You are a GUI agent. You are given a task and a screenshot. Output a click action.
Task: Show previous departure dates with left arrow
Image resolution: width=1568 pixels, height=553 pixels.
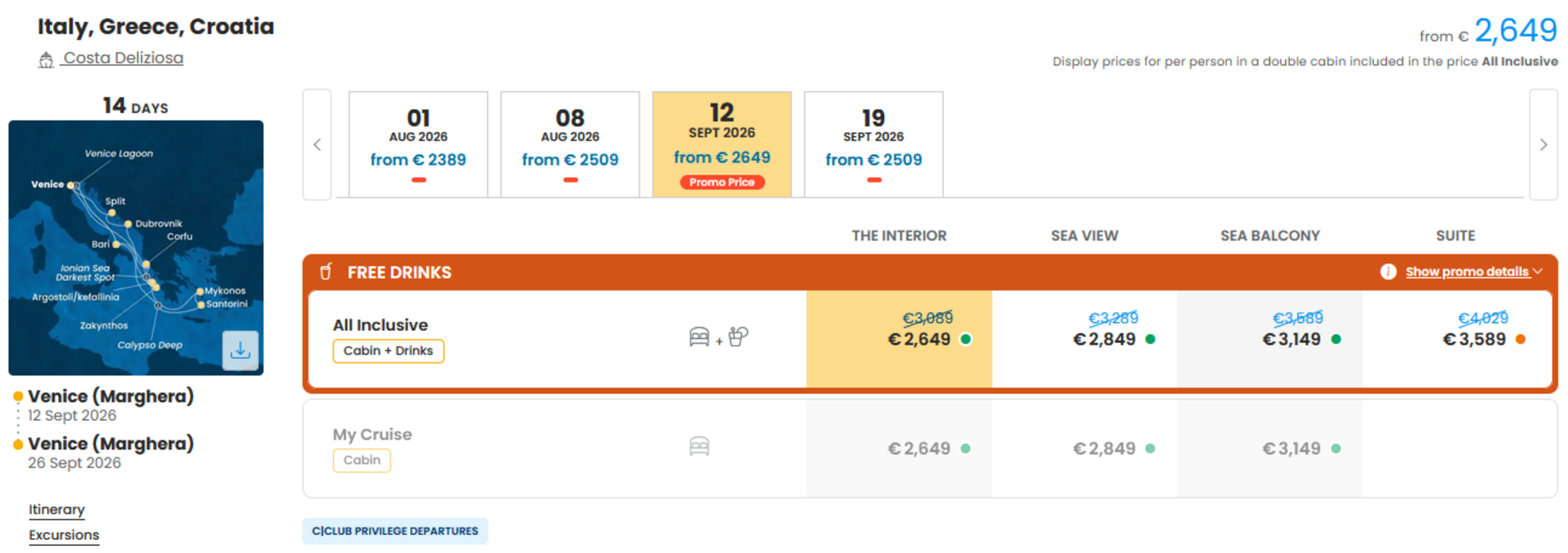[317, 144]
